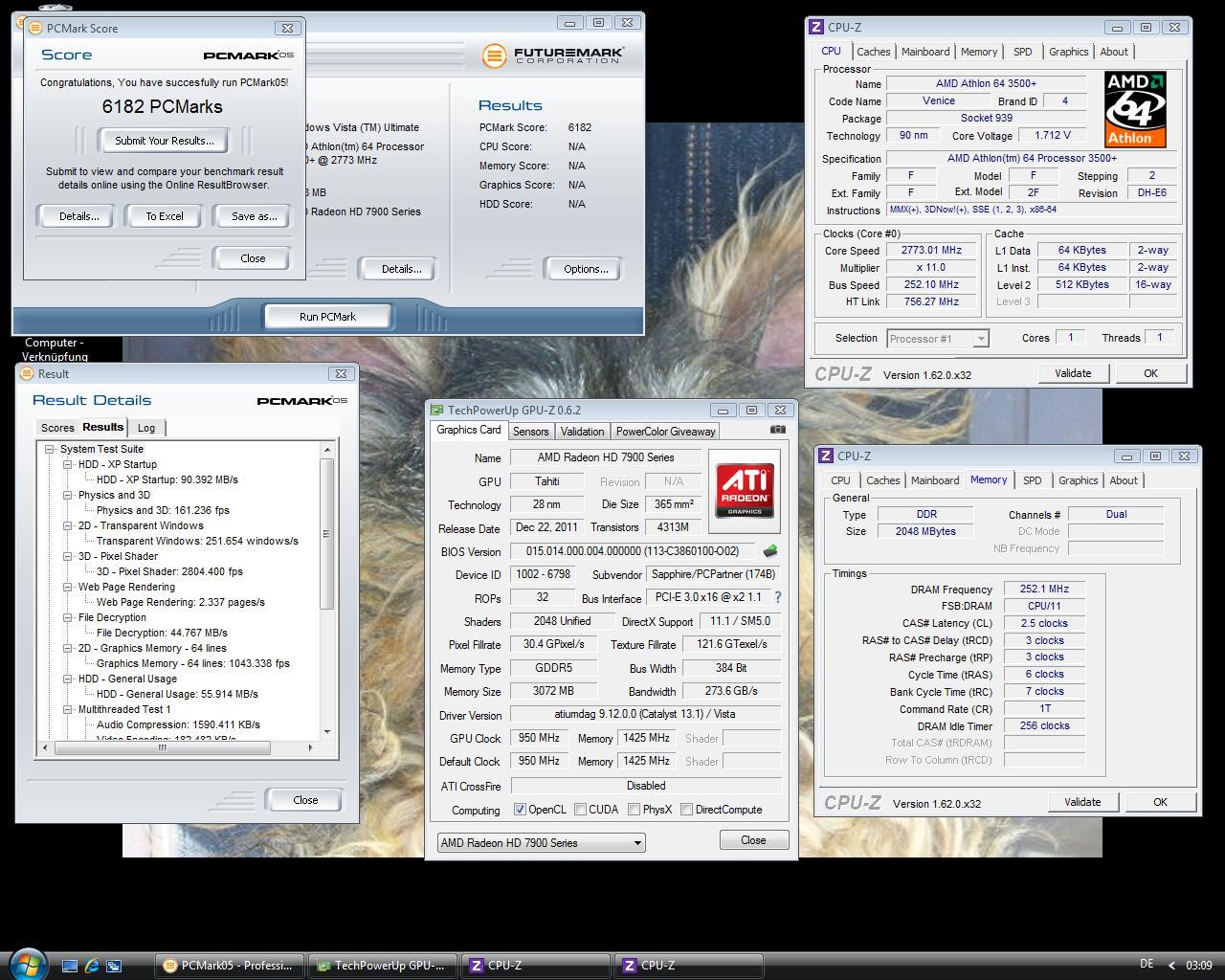1225x980 pixels.
Task: Click Close in the GPU-Z window
Action: click(x=753, y=840)
